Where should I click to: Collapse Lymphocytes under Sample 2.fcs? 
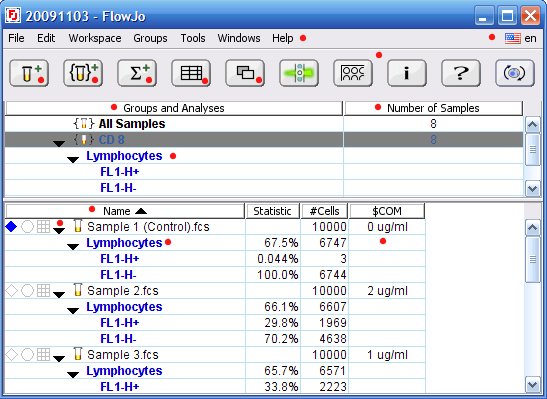pos(73,311)
